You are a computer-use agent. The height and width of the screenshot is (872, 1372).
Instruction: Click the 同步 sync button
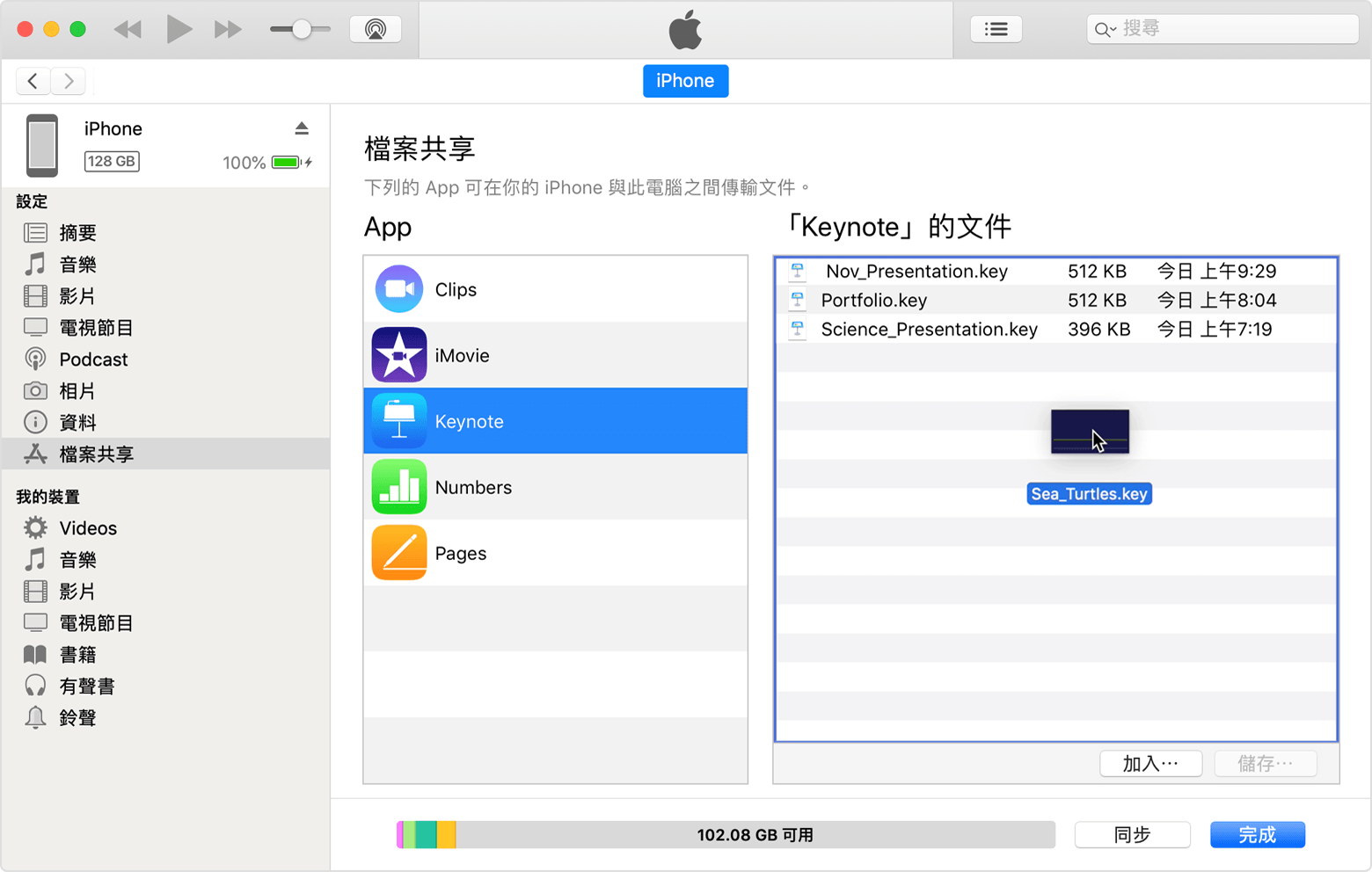1133,835
